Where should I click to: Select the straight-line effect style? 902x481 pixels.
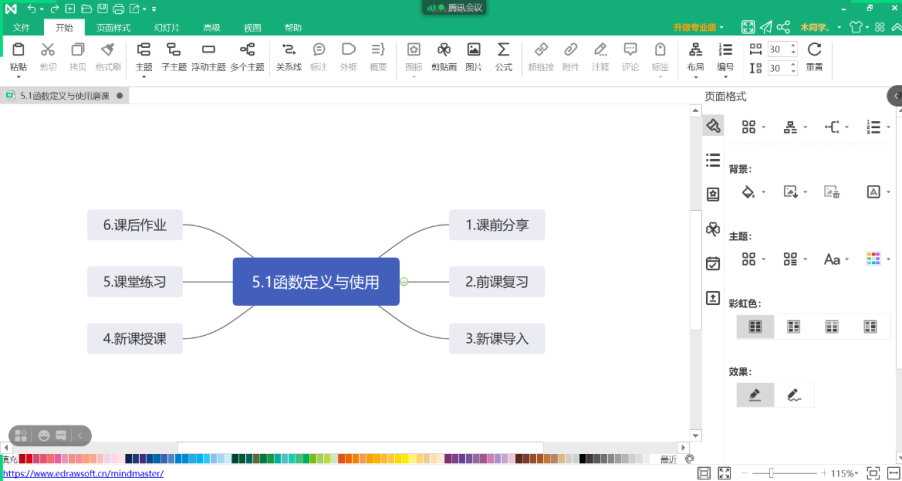click(x=755, y=395)
